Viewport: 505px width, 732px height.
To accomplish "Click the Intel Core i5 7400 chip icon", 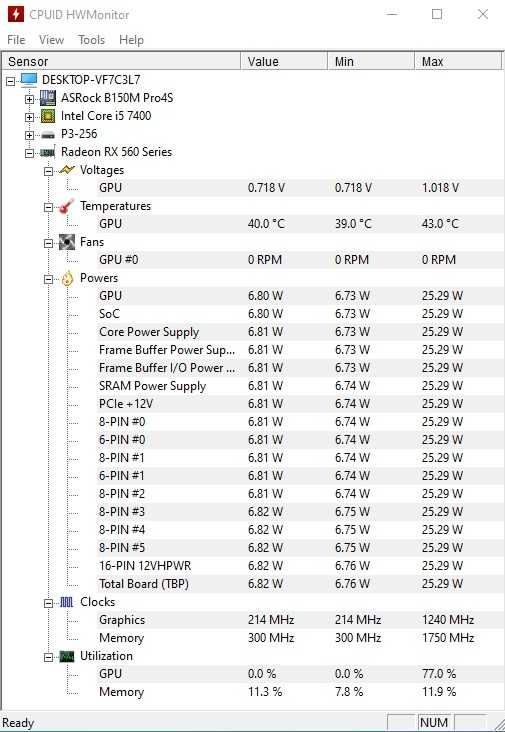I will pyautogui.click(x=48, y=116).
